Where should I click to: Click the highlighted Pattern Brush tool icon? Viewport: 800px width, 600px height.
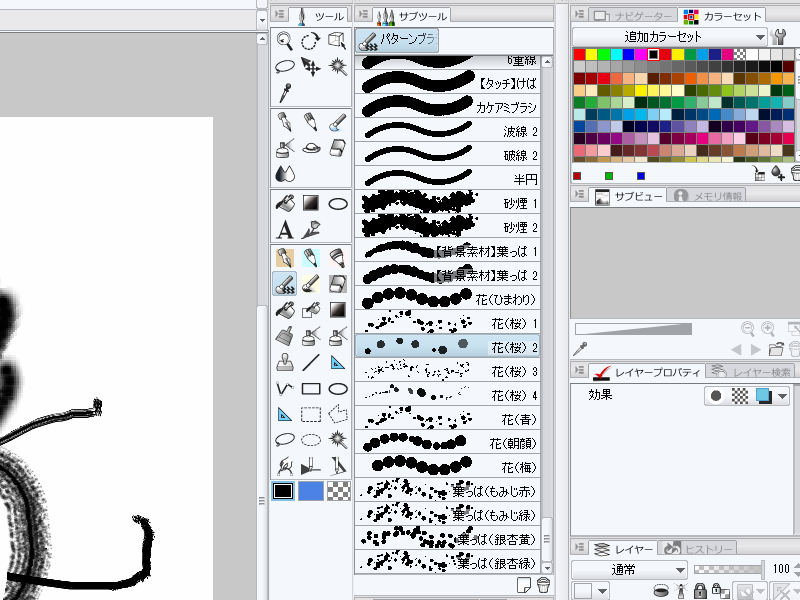(x=284, y=284)
